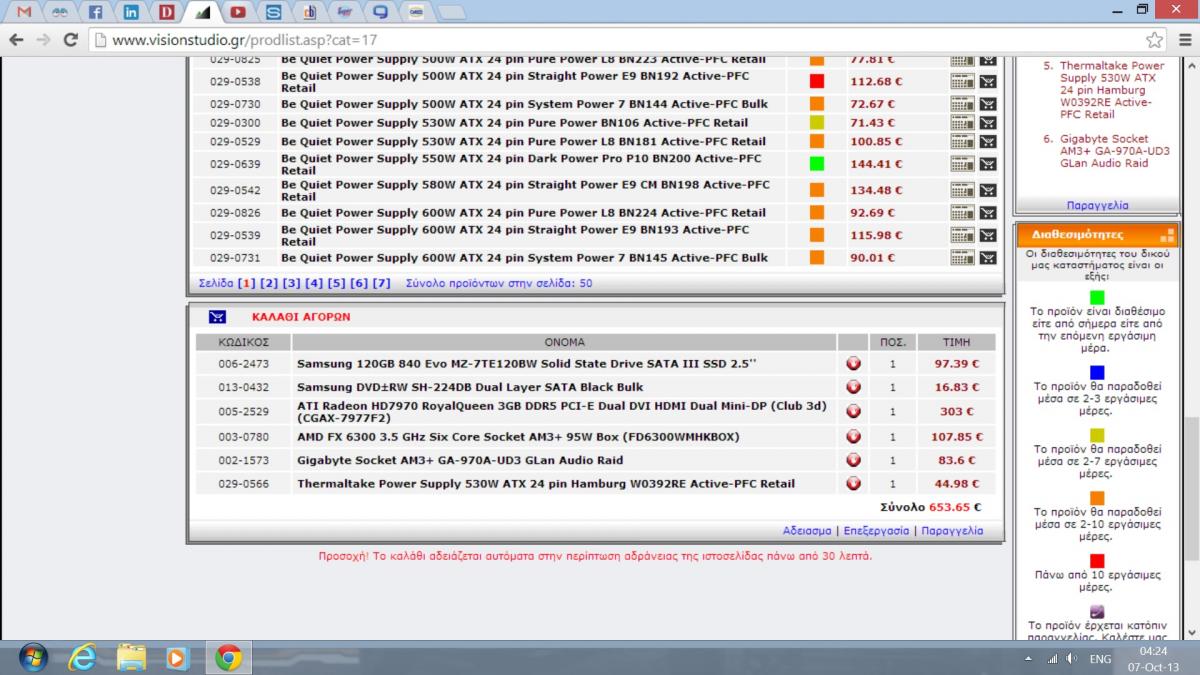Switch to the Skype tab

click(273, 13)
